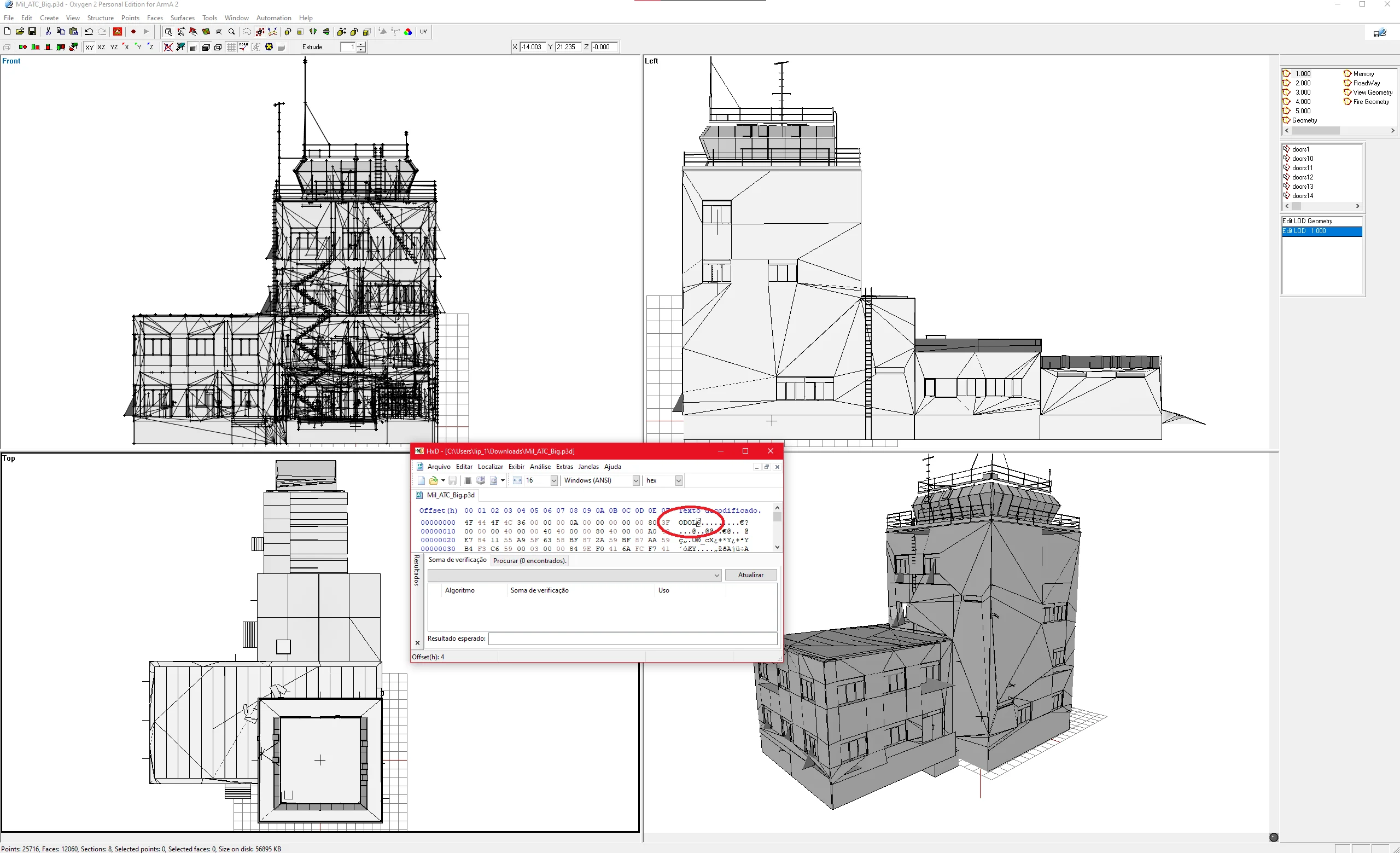Click the grid display icon in second toolbar
This screenshot has width=1400, height=853.
pos(231,47)
